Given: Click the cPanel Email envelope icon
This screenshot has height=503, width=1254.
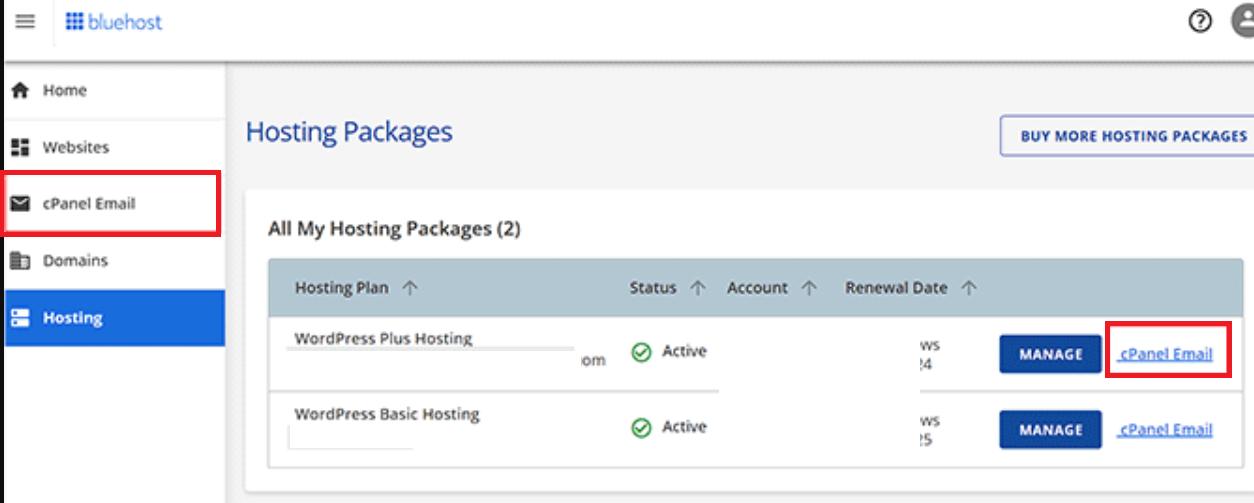Looking at the screenshot, I should (19, 204).
